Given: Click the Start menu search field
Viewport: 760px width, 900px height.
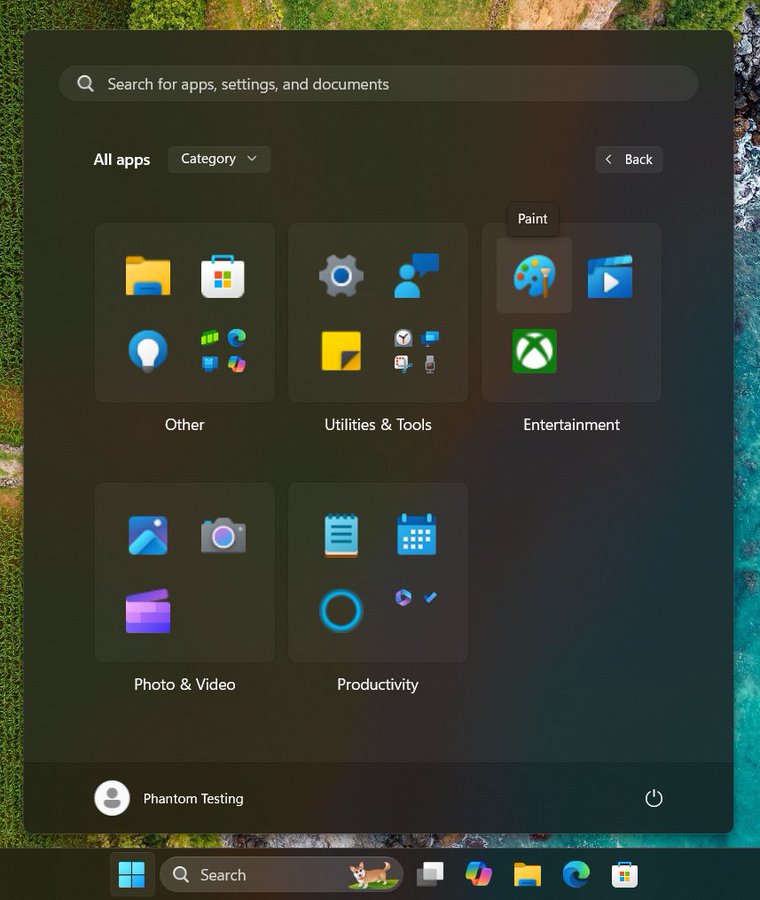Looking at the screenshot, I should (379, 84).
